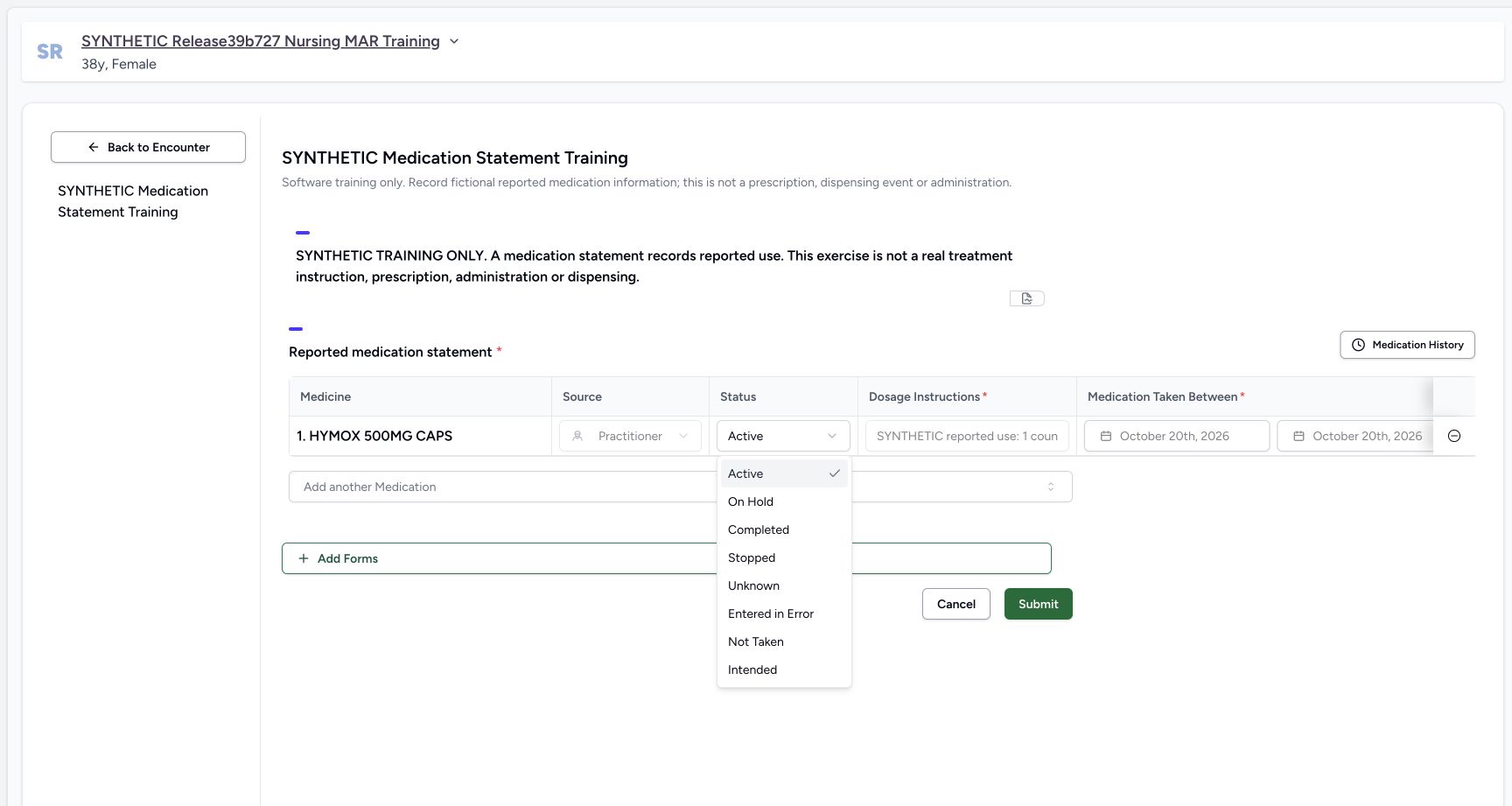Open the first October 20th, 2026 date picker
This screenshot has width=1512, height=806.
(x=1176, y=436)
